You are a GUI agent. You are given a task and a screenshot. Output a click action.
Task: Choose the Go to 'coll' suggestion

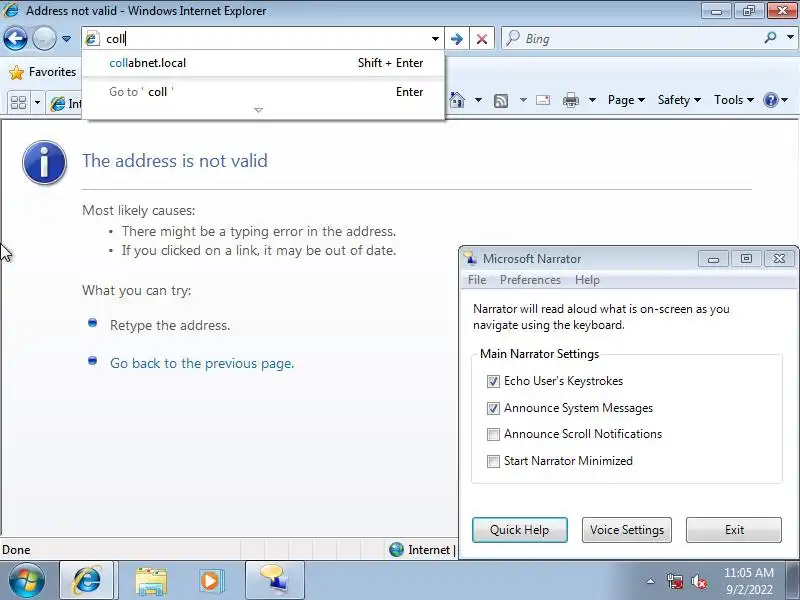(x=263, y=92)
